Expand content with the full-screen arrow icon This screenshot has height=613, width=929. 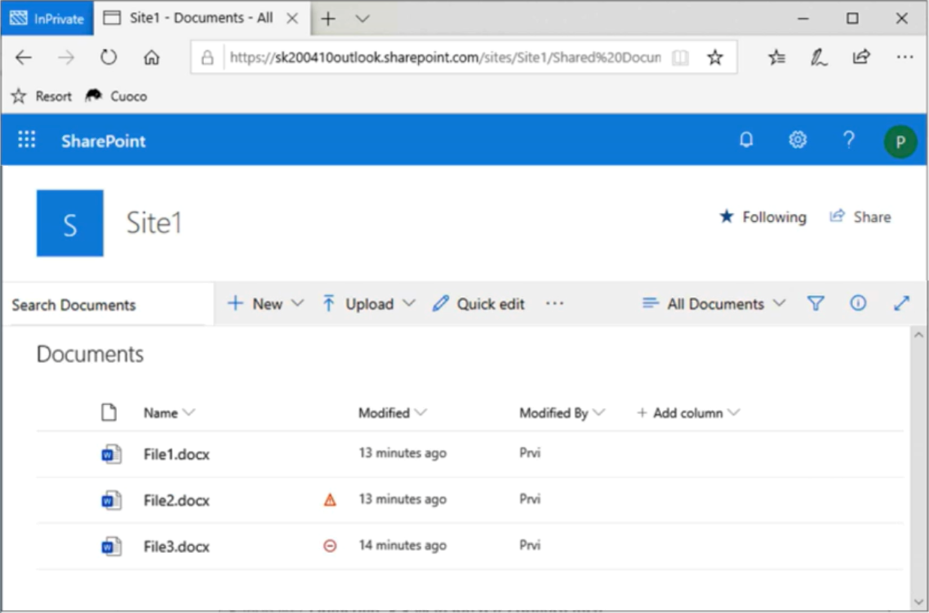click(901, 304)
